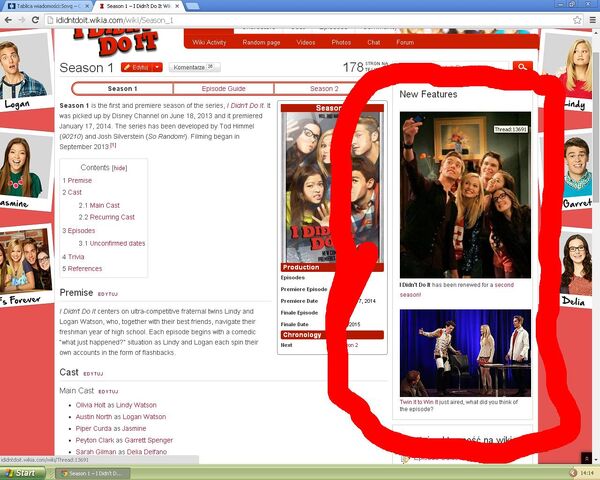Bookmark page with star icon
600x480 pixels.
click(577, 20)
